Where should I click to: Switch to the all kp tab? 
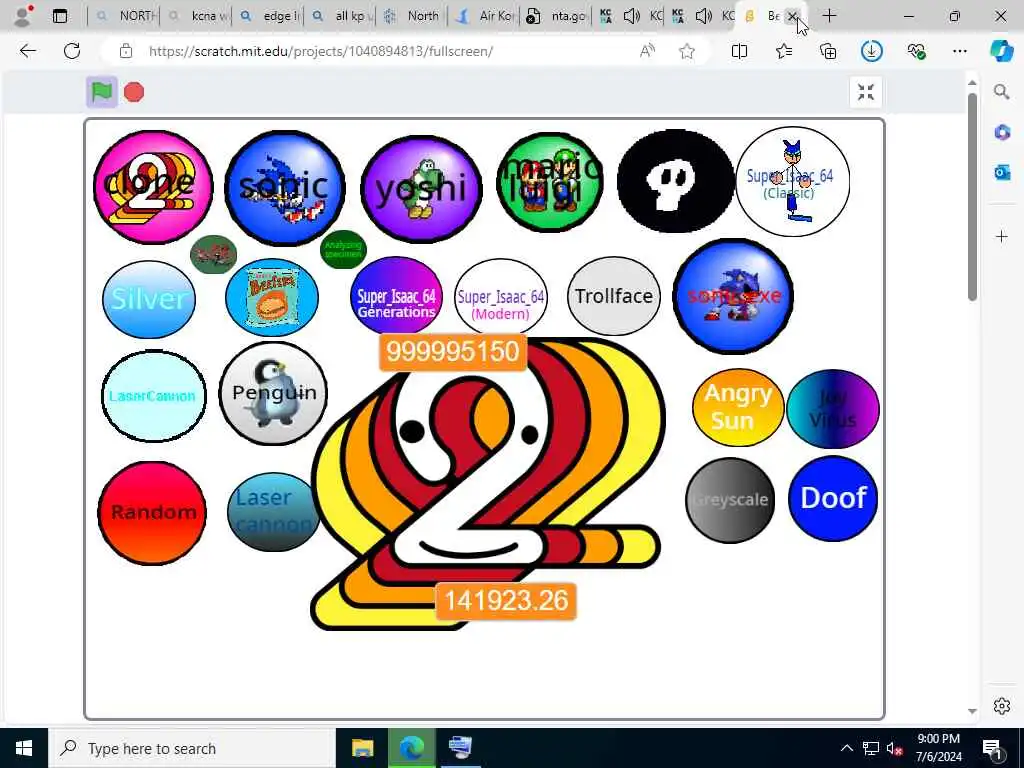pyautogui.click(x=341, y=16)
